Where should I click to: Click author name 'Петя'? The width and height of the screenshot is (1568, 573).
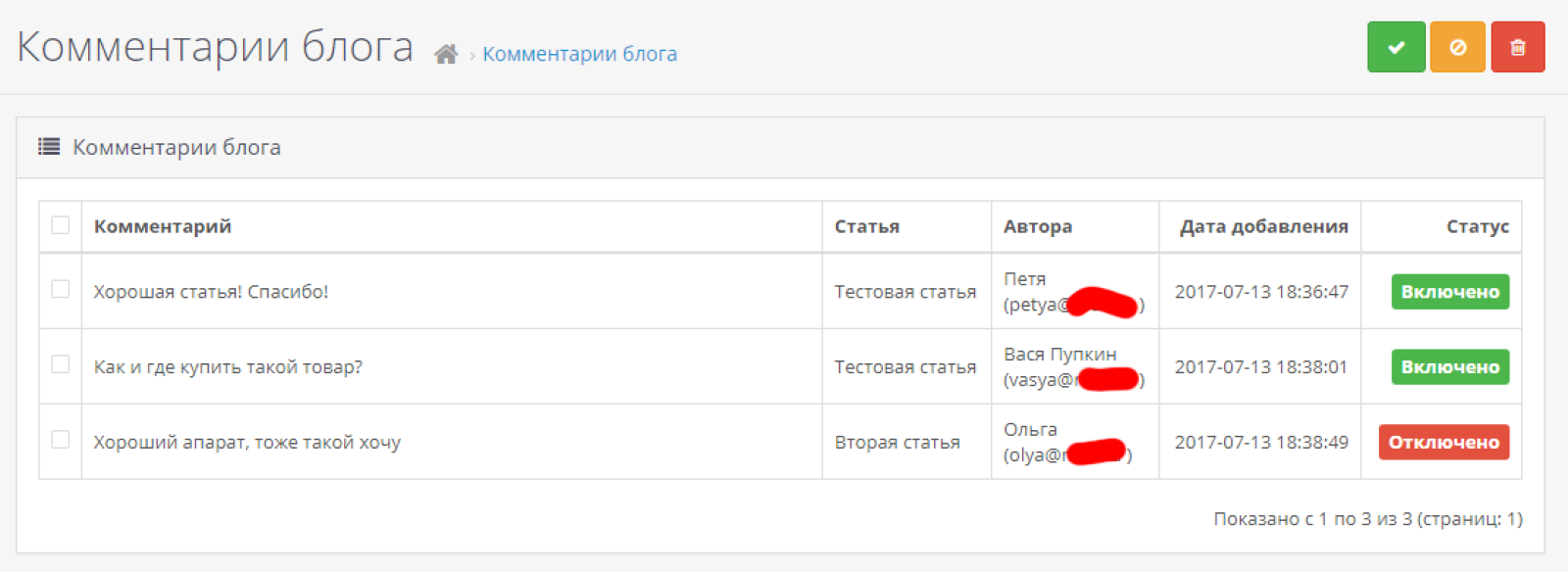point(1024,279)
